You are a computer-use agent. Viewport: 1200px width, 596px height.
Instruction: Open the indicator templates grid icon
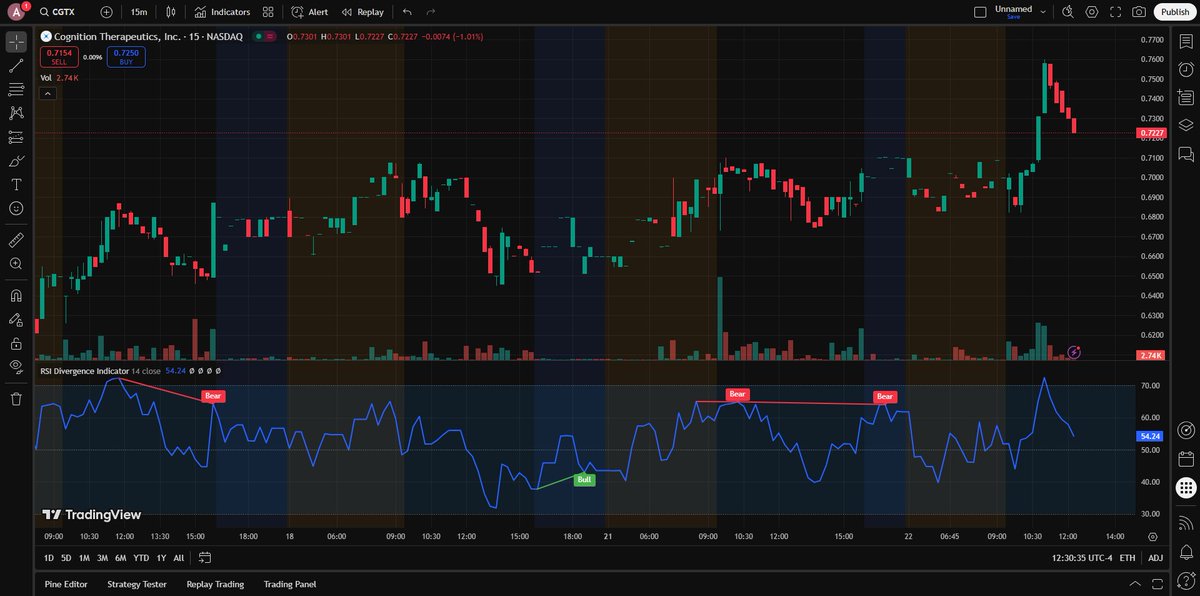268,12
